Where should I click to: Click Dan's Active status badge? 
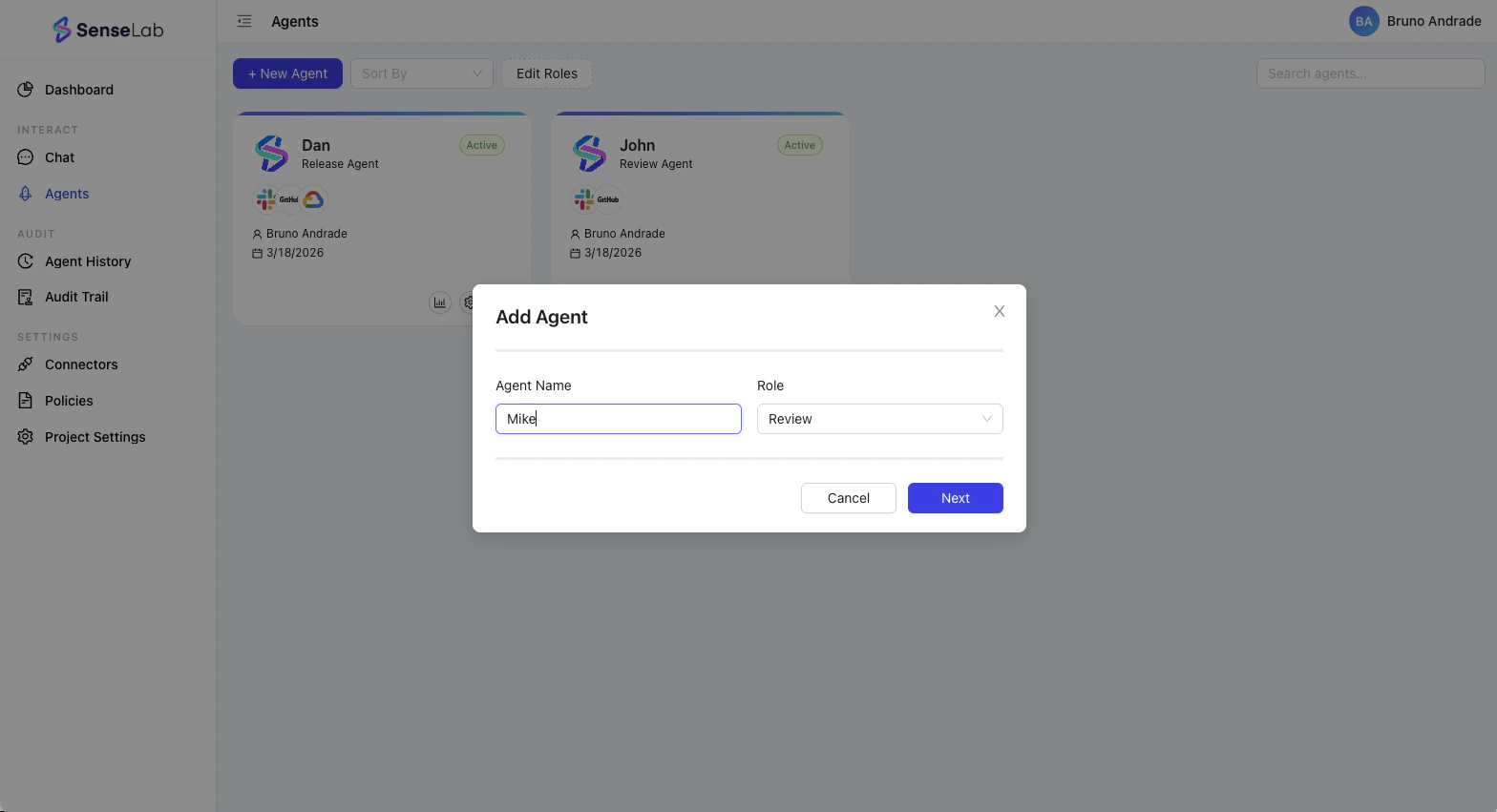(482, 145)
